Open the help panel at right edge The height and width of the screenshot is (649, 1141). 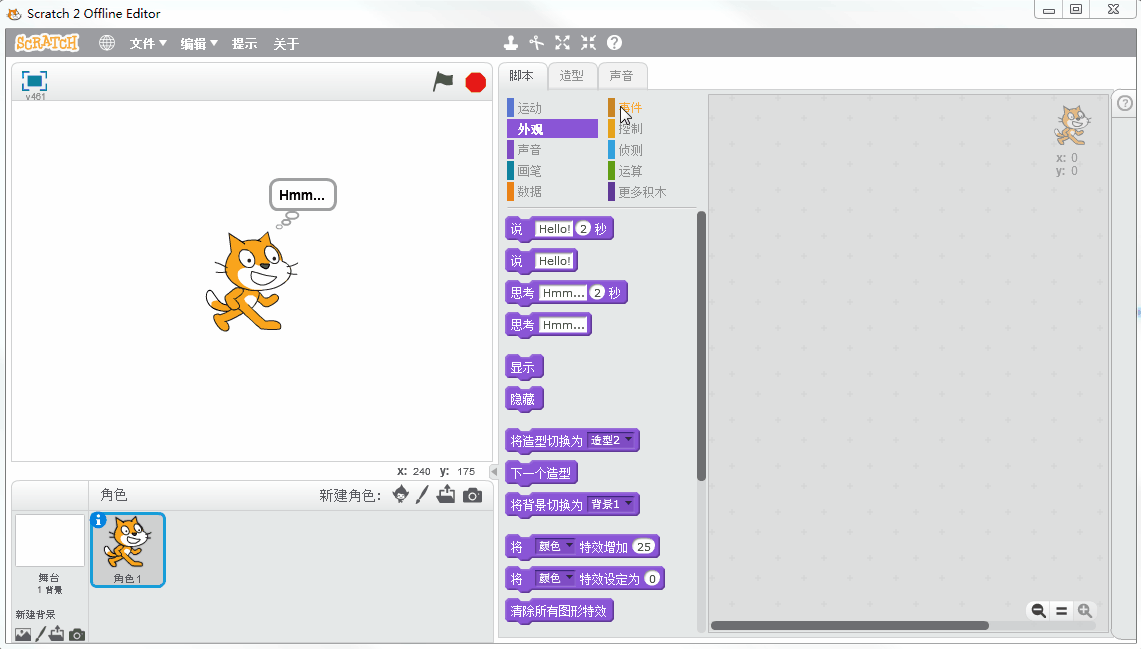1125,103
